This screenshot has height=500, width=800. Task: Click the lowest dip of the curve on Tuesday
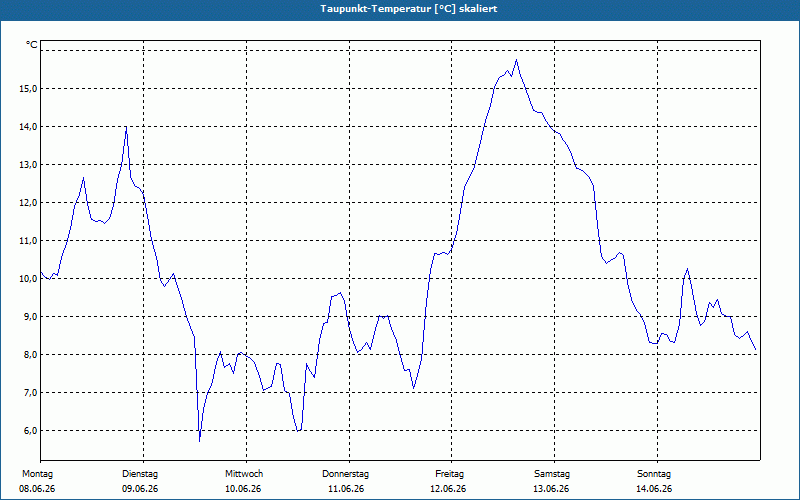tap(199, 441)
